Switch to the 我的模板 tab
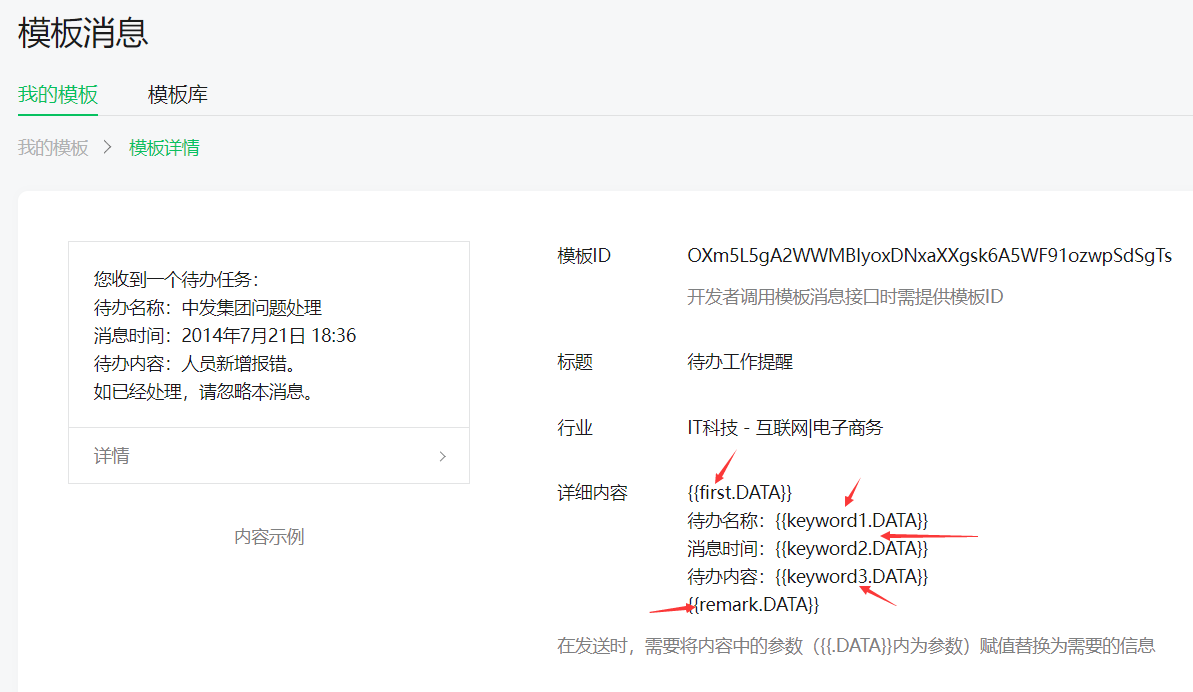 pyautogui.click(x=58, y=95)
